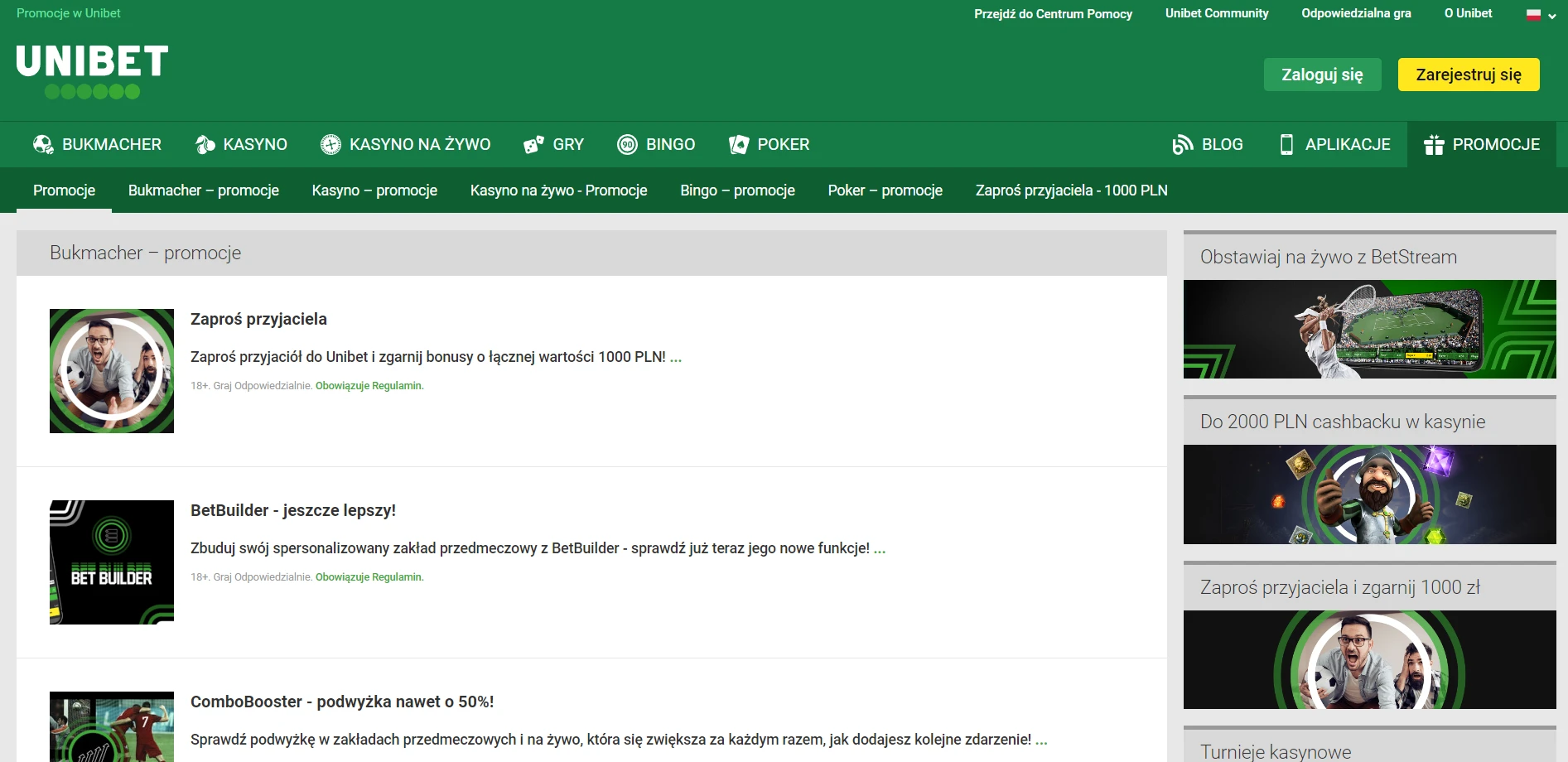Viewport: 1568px width, 762px height.
Task: Click the Poker cards icon
Action: [x=739, y=145]
